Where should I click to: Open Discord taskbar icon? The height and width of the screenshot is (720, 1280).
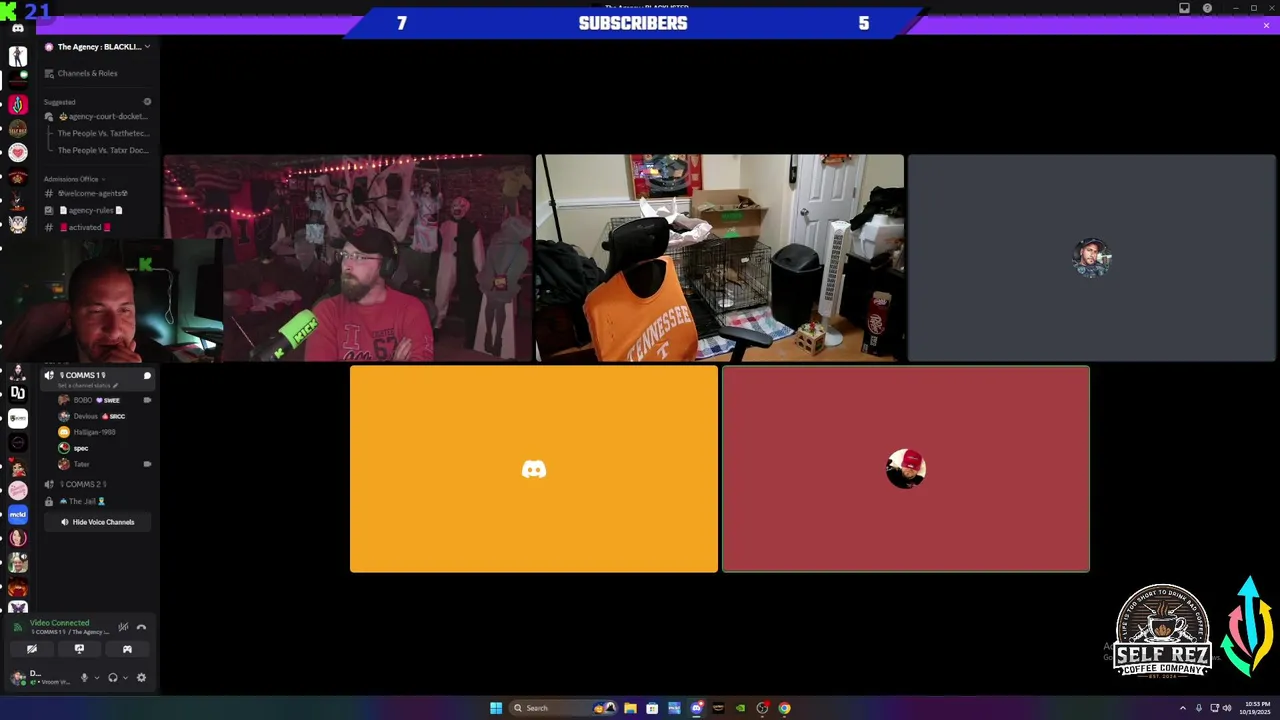coord(696,708)
